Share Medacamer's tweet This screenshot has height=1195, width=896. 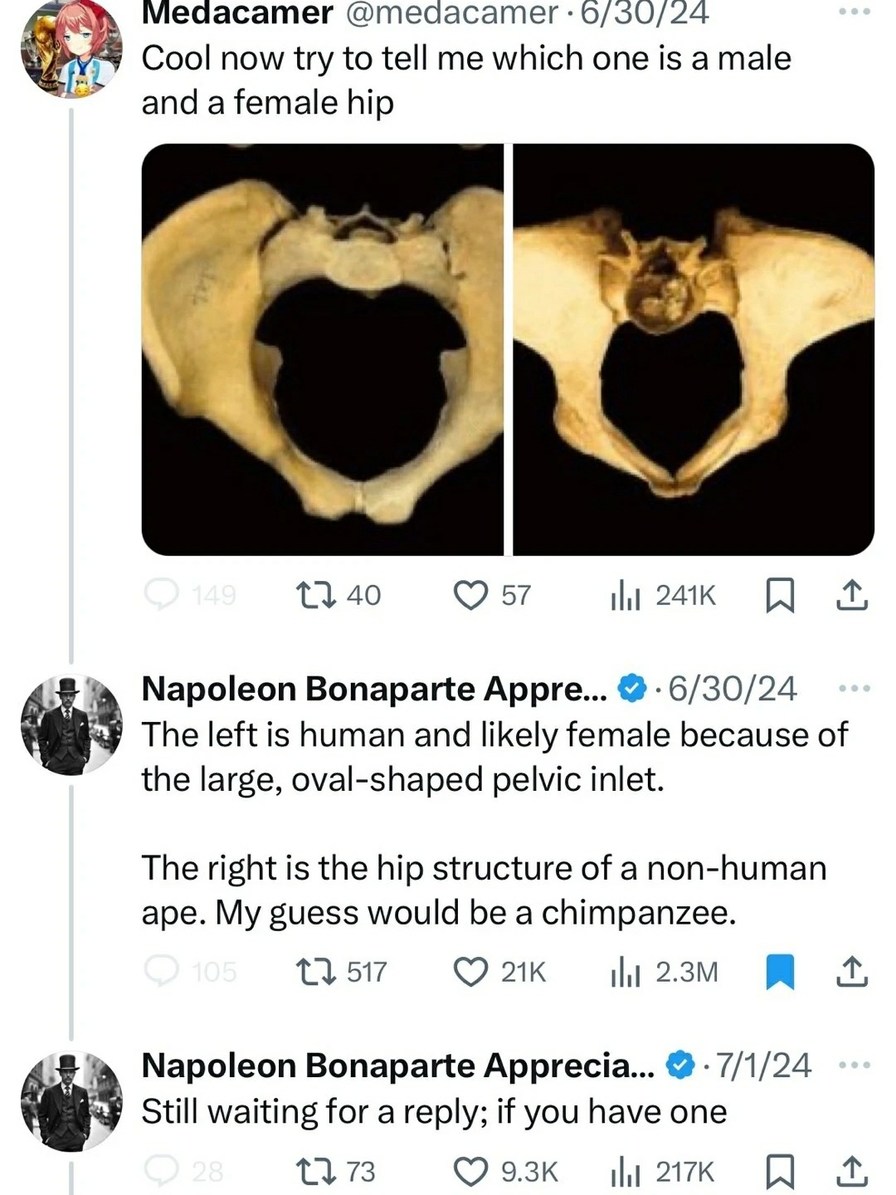coord(847,596)
